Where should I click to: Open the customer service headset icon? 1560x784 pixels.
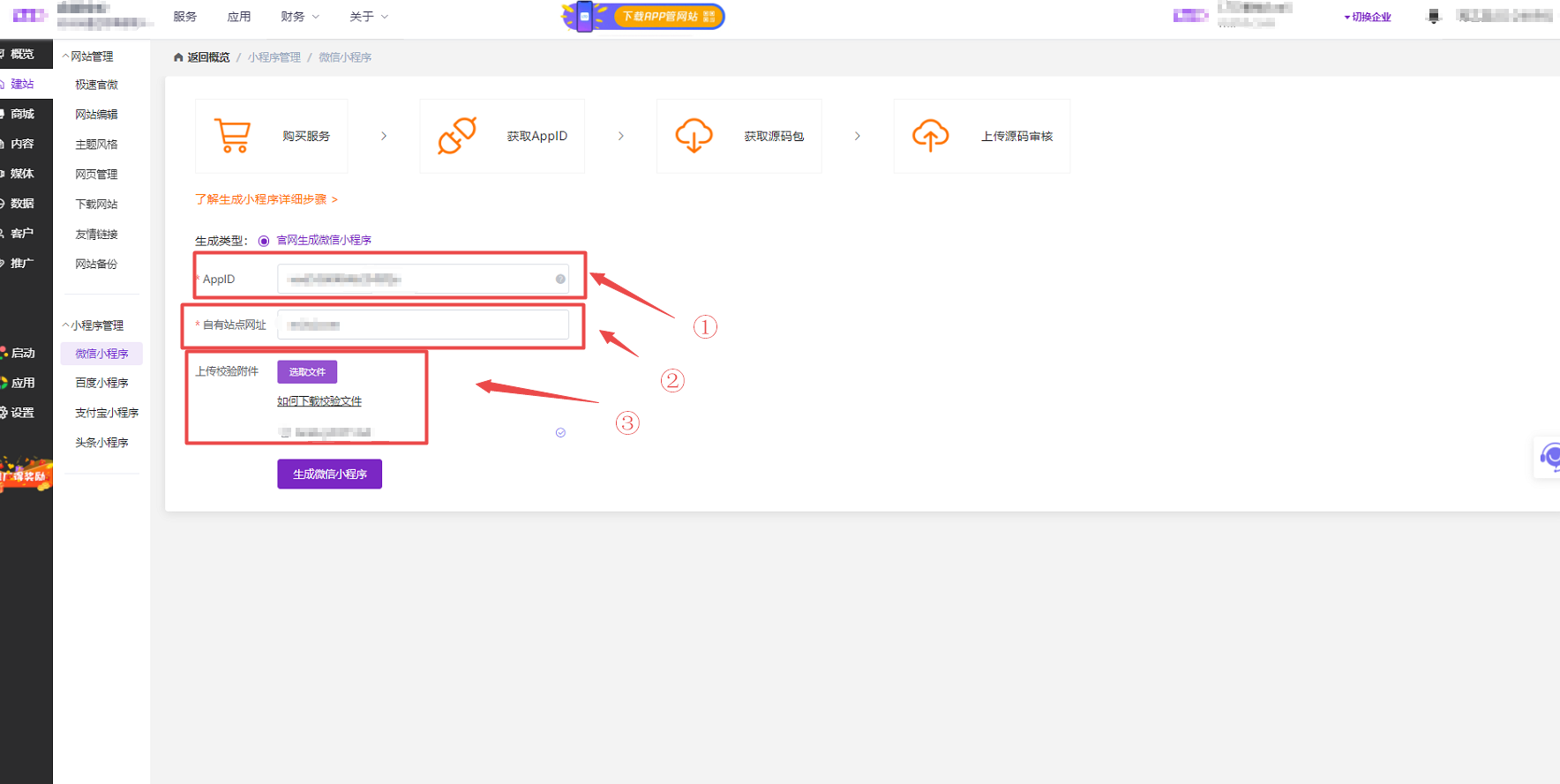tap(1549, 457)
